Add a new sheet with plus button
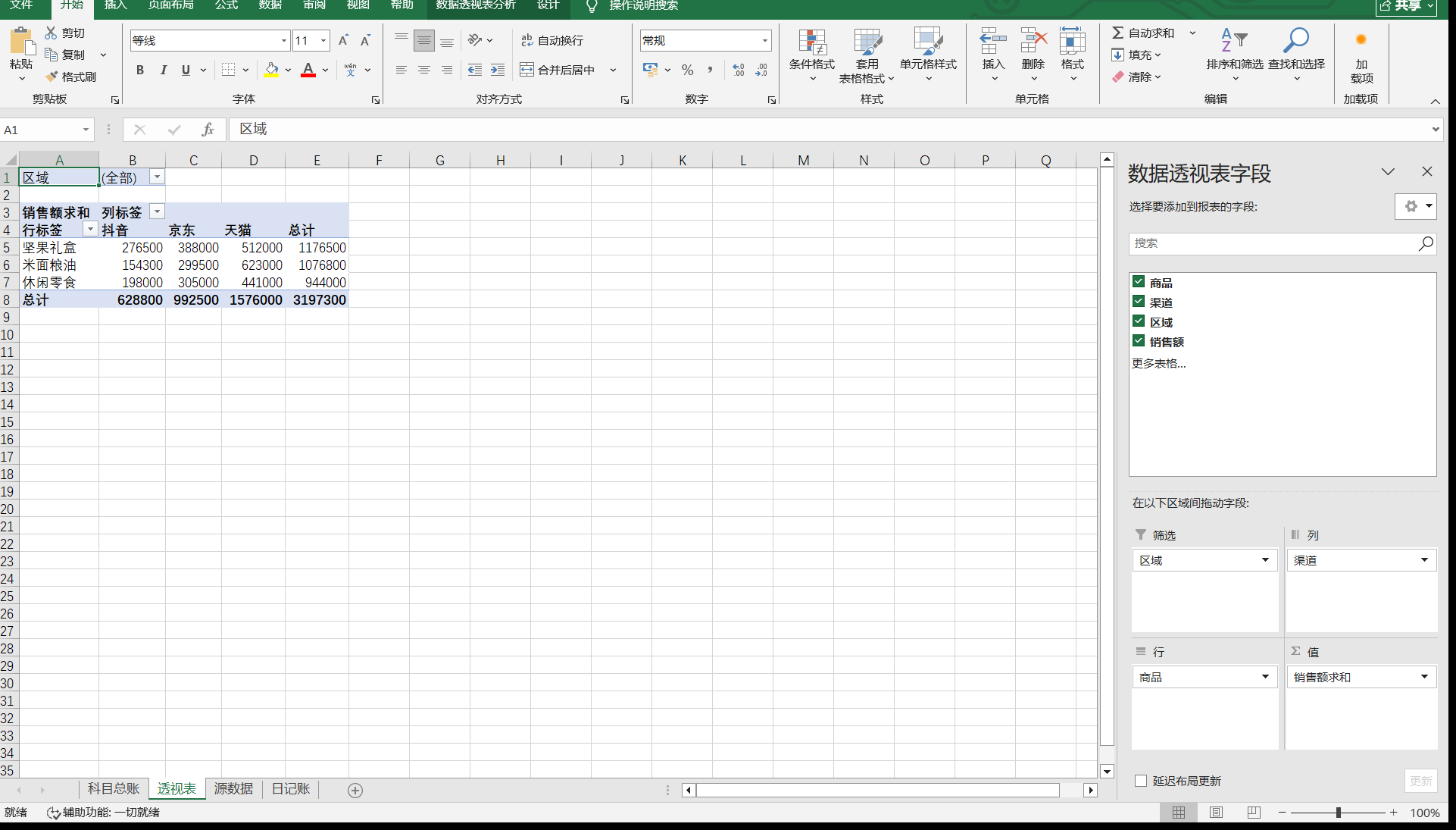The width and height of the screenshot is (1456, 830). [x=355, y=790]
